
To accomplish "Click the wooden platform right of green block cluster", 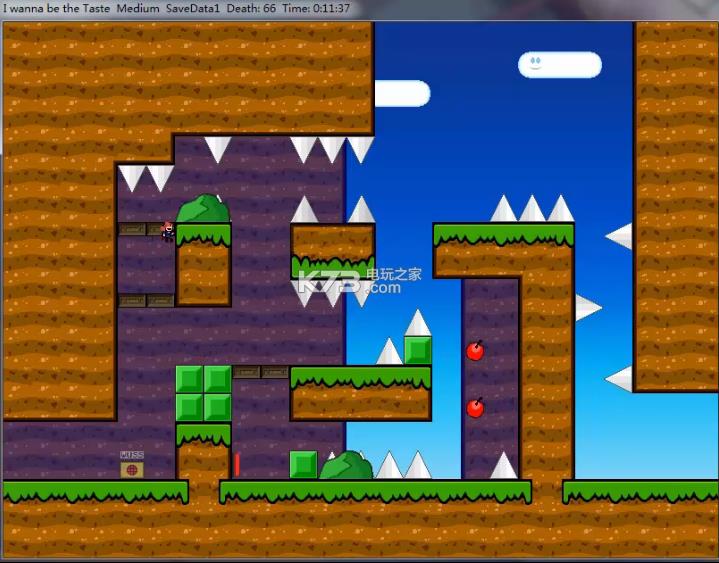I will [x=261, y=372].
